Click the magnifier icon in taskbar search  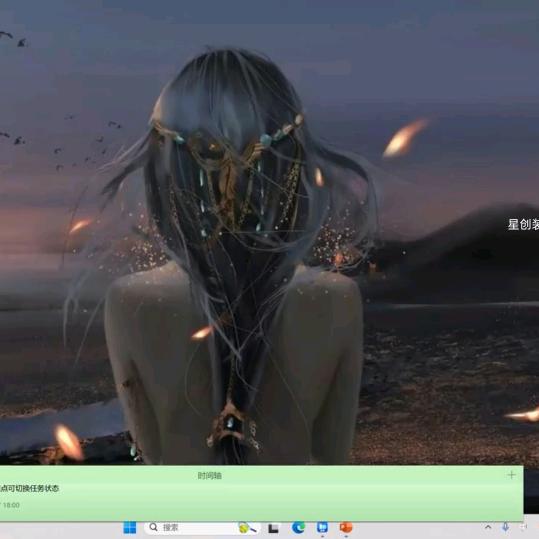click(153, 527)
